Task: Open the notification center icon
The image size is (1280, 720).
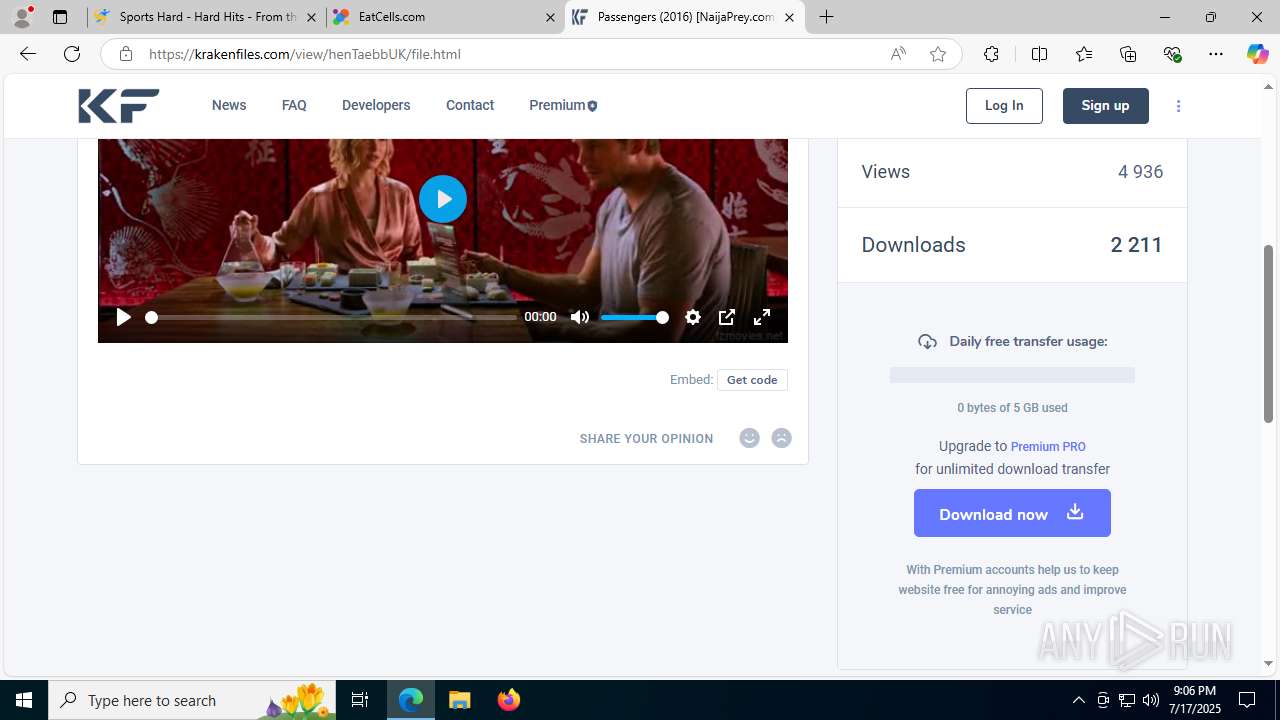Action: [x=1247, y=700]
